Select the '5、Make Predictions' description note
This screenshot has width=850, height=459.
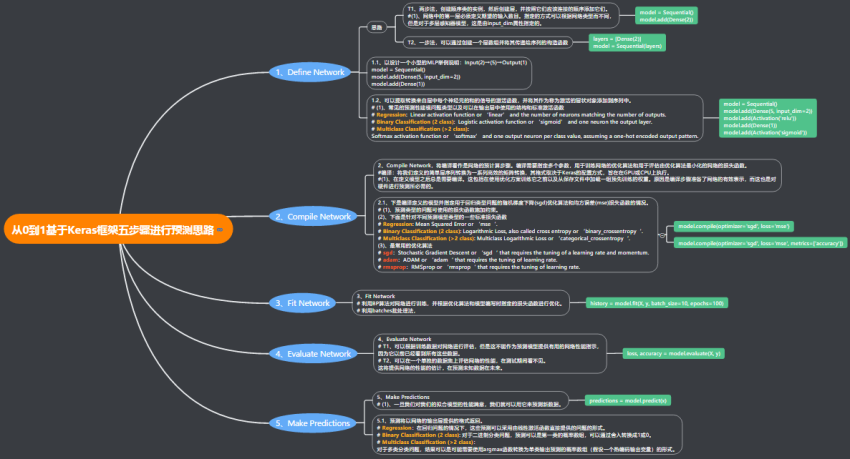tap(471, 400)
